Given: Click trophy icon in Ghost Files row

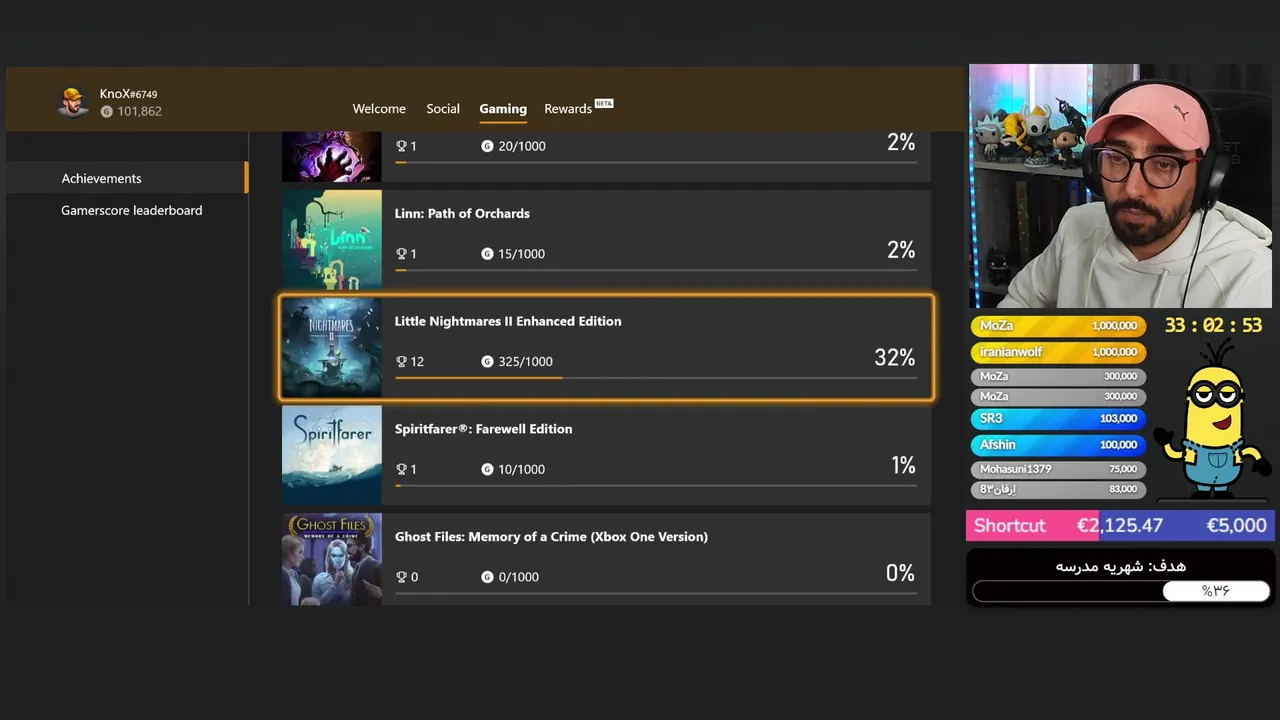Looking at the screenshot, I should pos(401,577).
